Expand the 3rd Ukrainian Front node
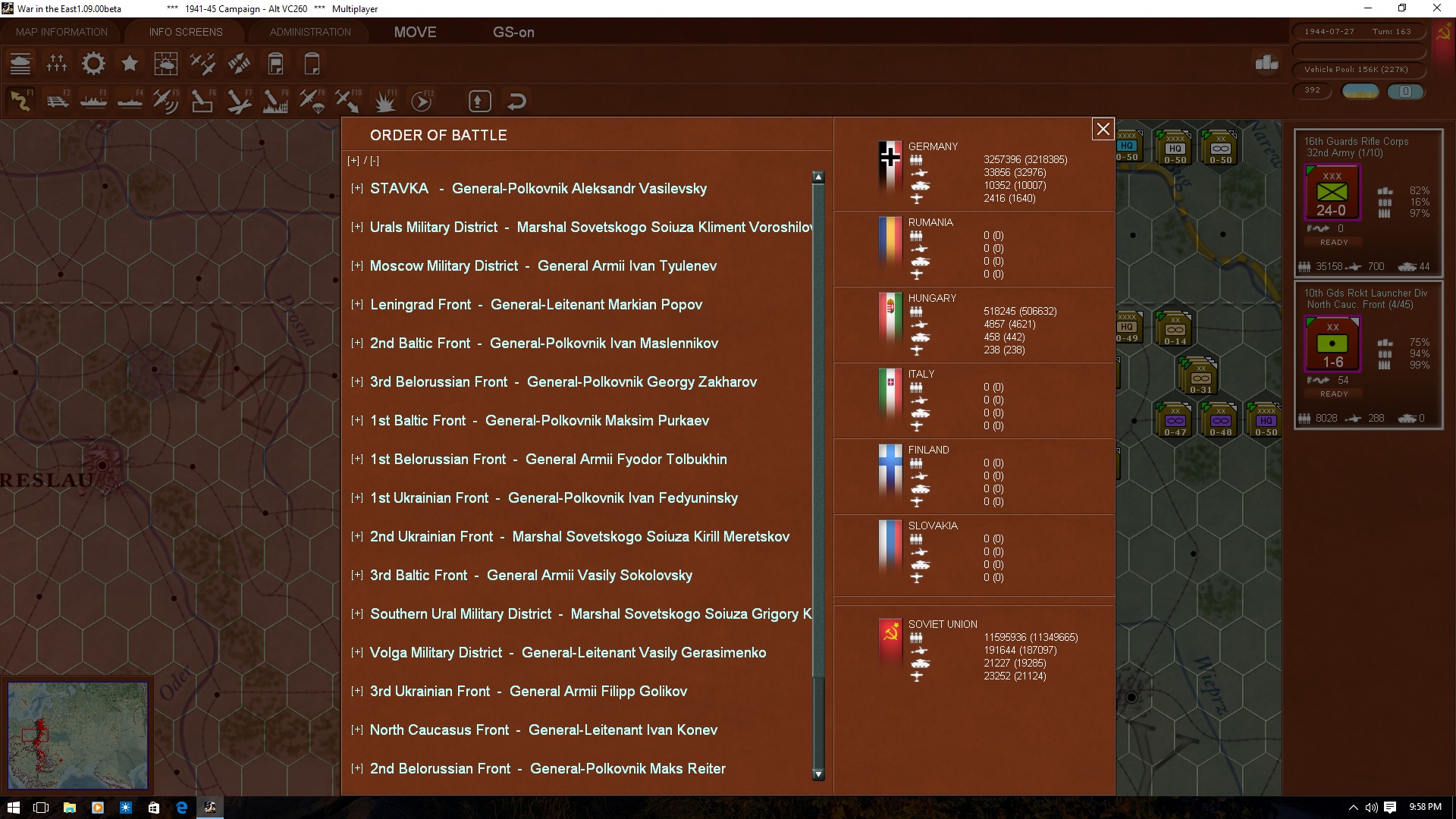1456x819 pixels. pos(356,691)
